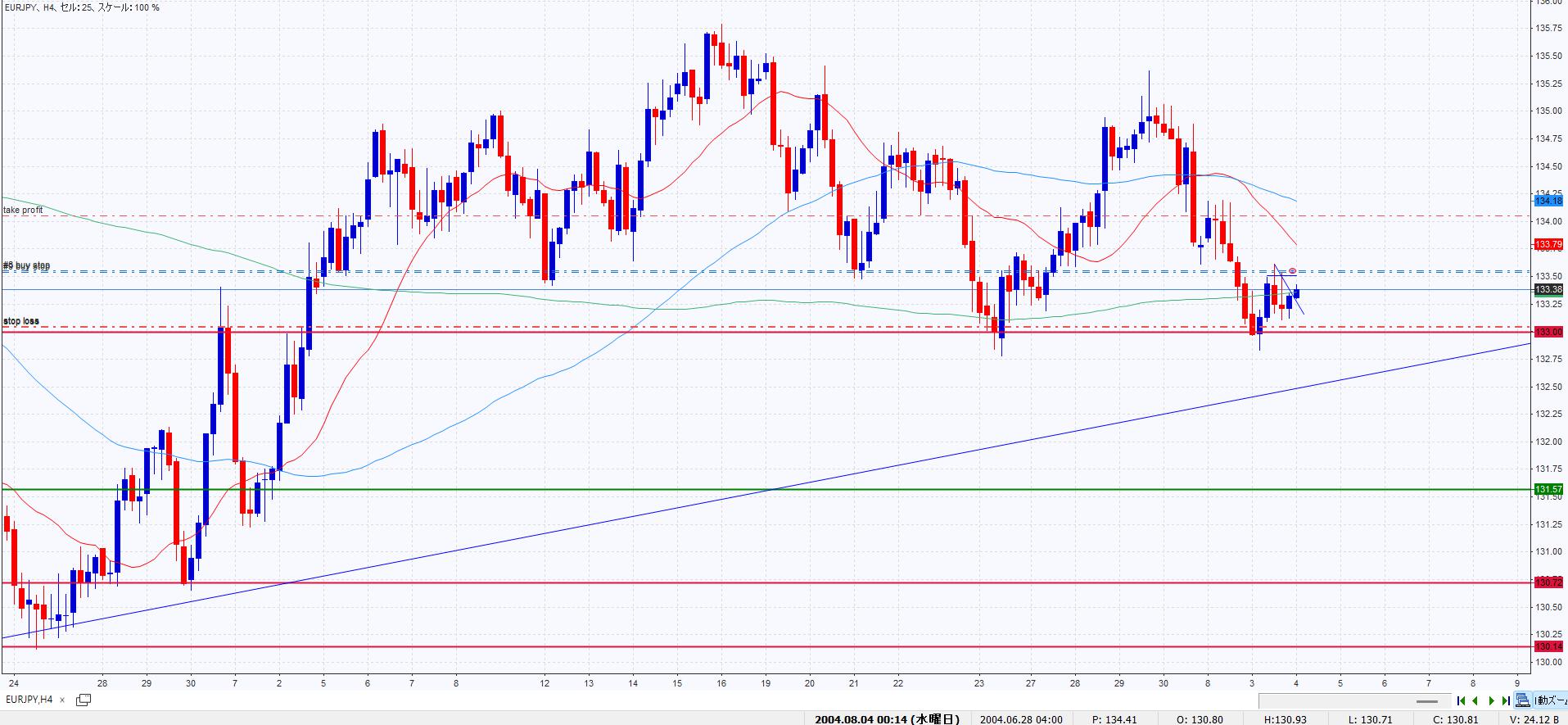Click the chart horizontal scrollbar thumb
The image size is (1568, 725).
pyautogui.click(x=1427, y=701)
